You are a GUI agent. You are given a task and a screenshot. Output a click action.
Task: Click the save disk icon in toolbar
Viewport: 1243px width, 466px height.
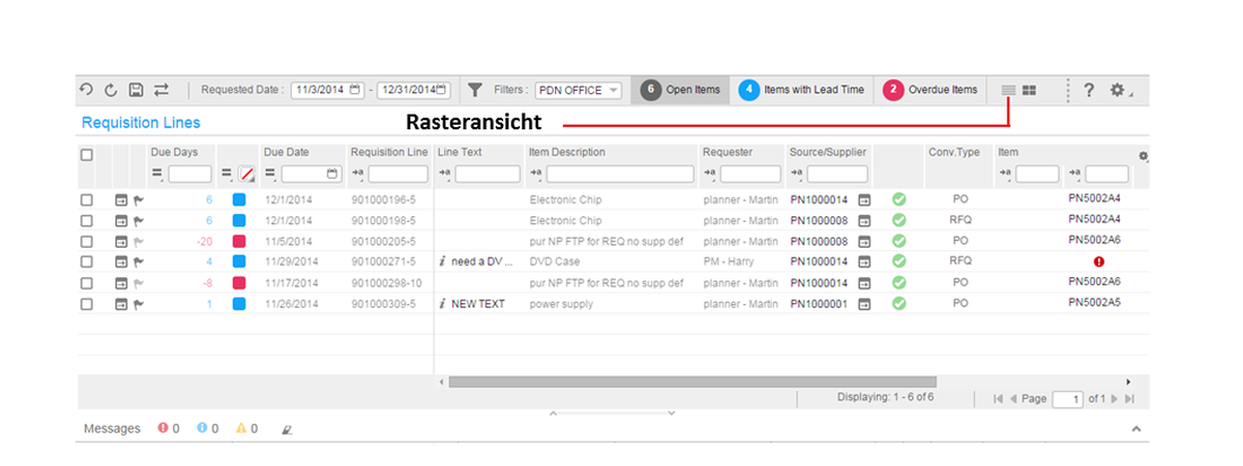pyautogui.click(x=136, y=90)
